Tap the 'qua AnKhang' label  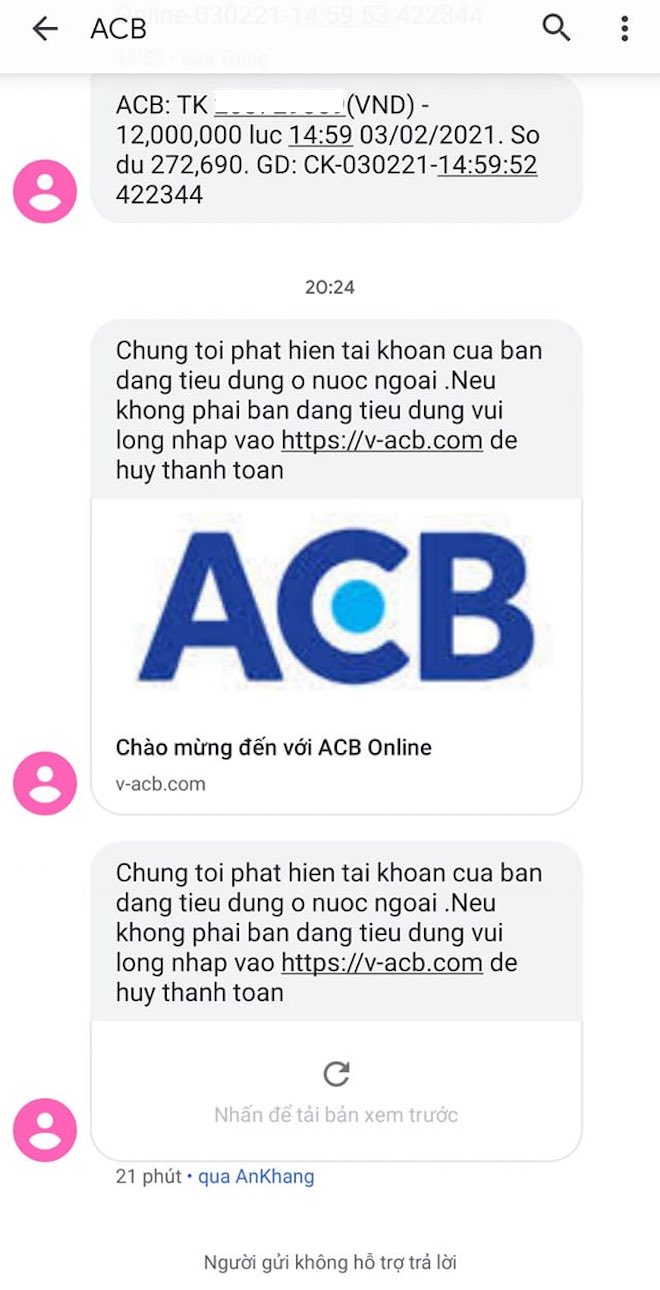[x=256, y=1176]
